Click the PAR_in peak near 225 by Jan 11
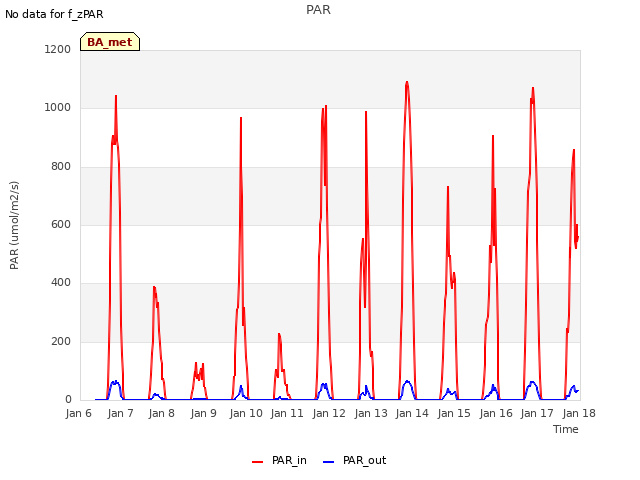Viewport: 640px width, 480px height. [x=279, y=334]
